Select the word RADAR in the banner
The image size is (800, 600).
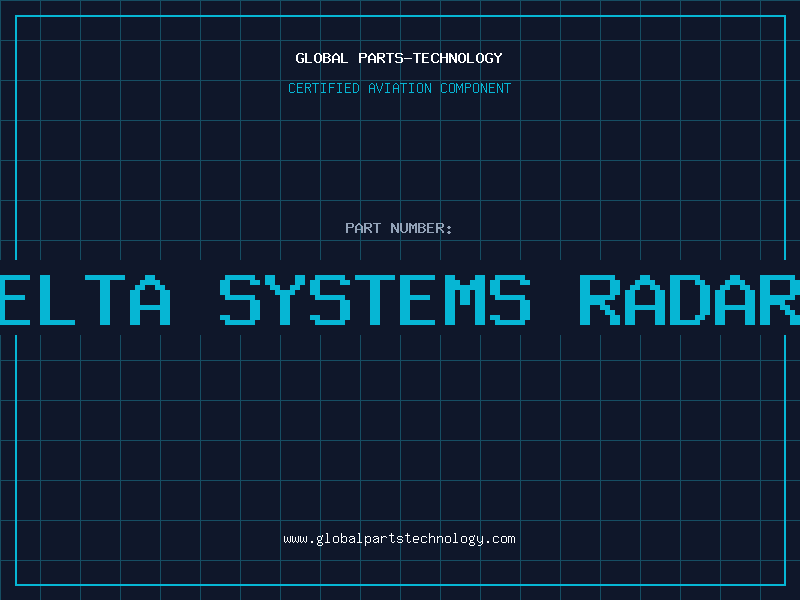[690, 298]
